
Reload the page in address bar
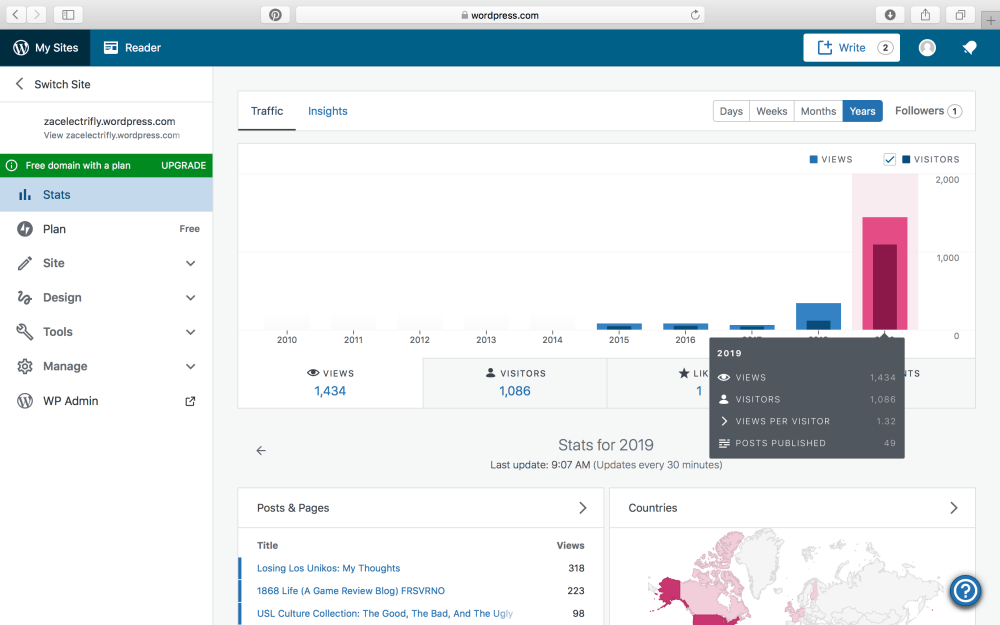(x=695, y=15)
